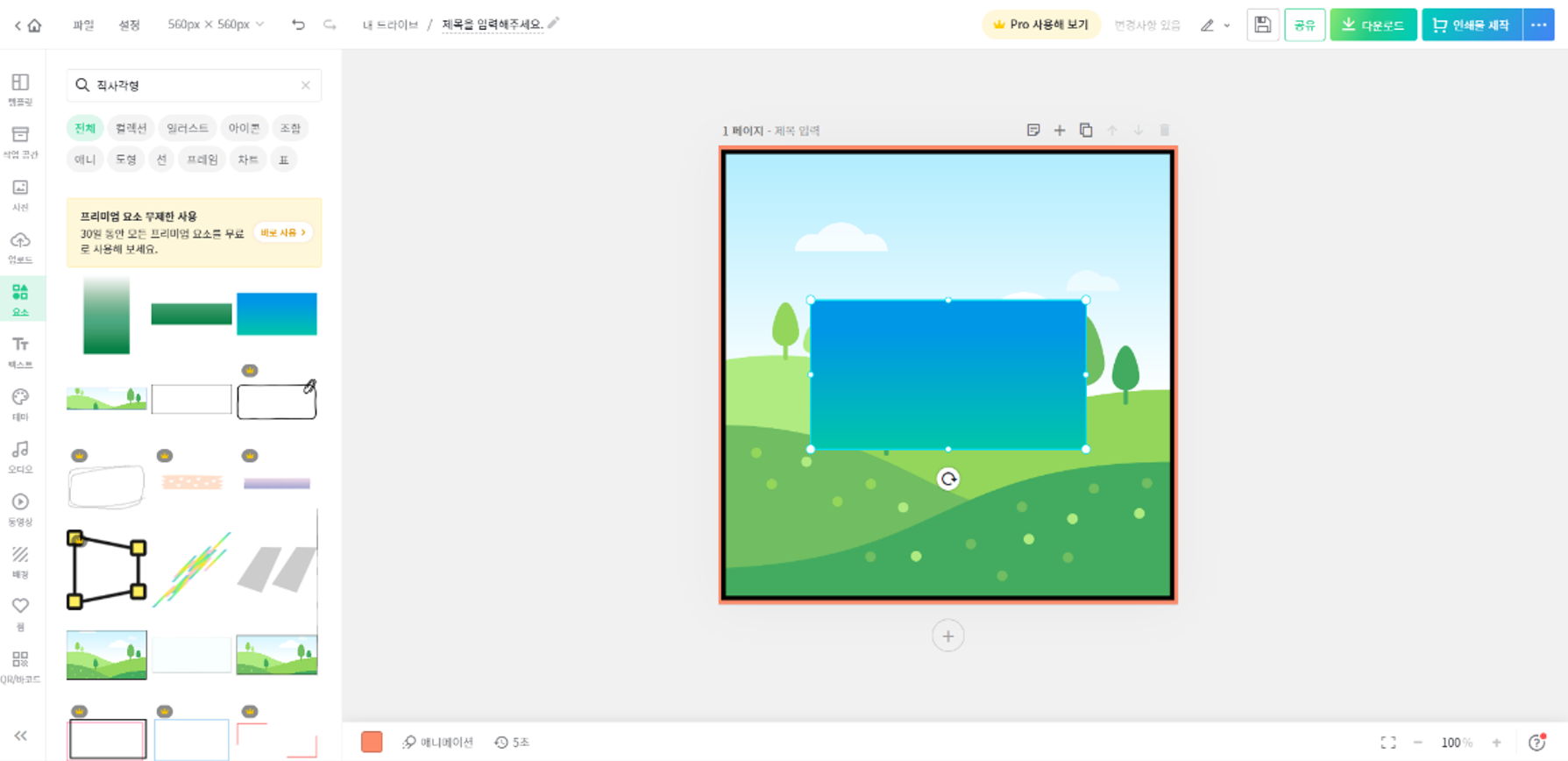Open the 작업 공간 sidebar panel
The width and height of the screenshot is (1568, 761).
pos(20,142)
